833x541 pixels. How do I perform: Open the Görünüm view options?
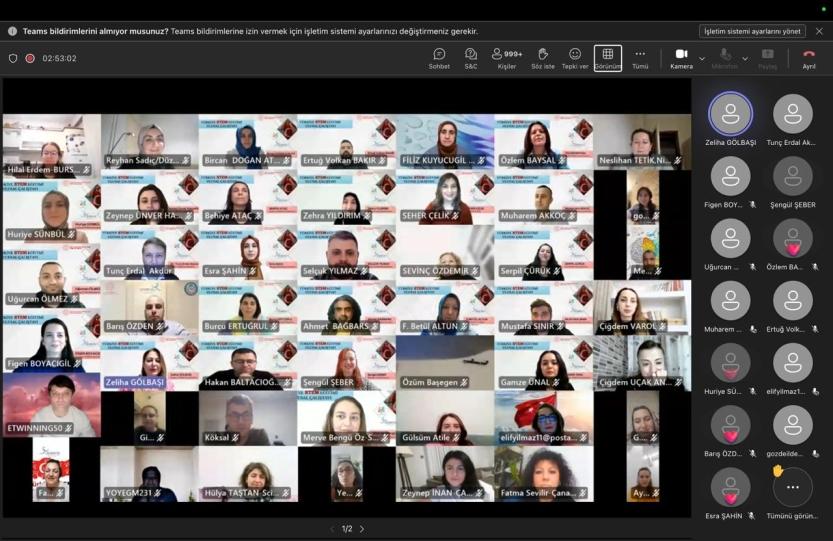607,57
